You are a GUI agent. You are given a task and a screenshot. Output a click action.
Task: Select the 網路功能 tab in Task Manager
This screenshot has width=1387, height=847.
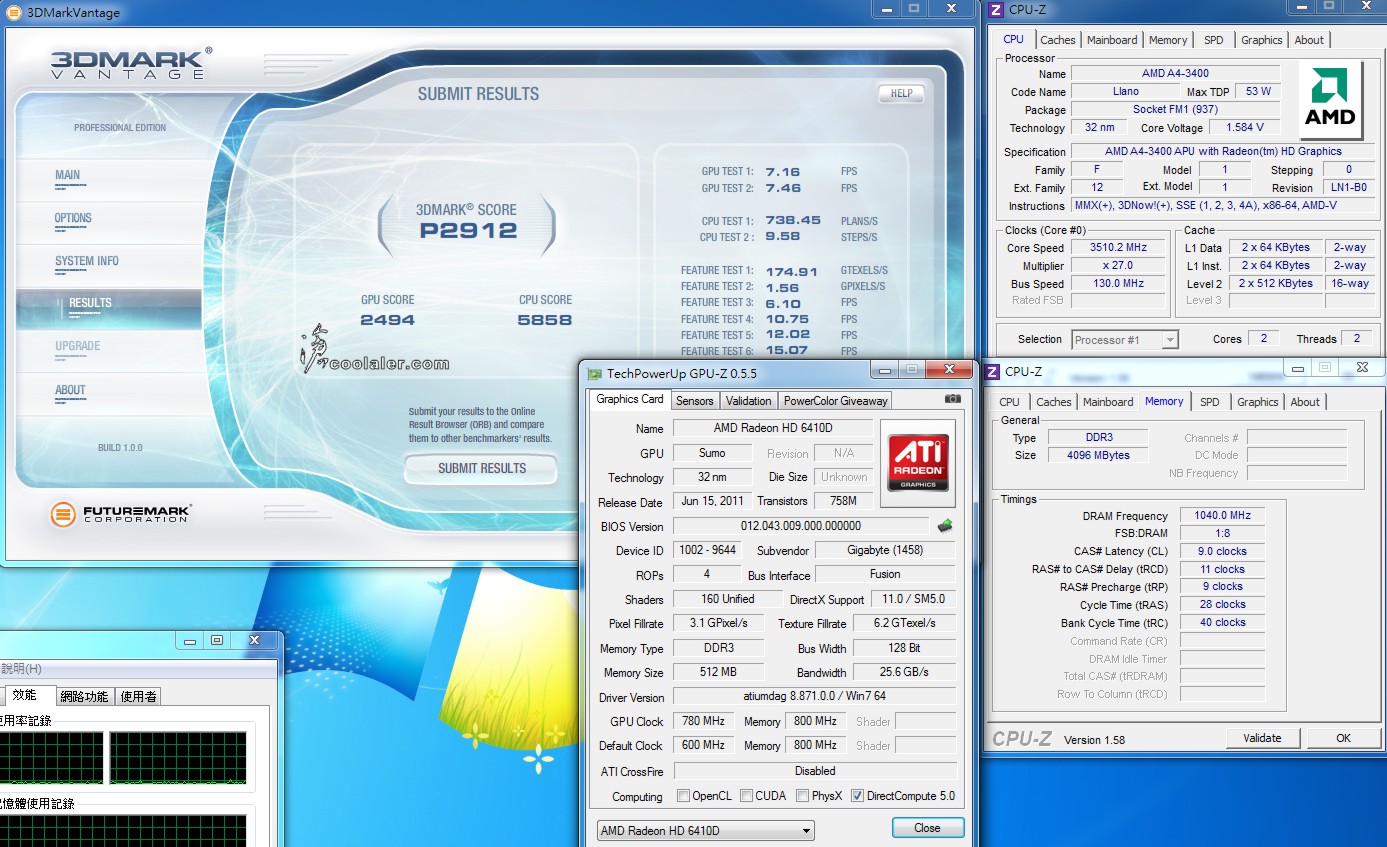click(x=84, y=696)
